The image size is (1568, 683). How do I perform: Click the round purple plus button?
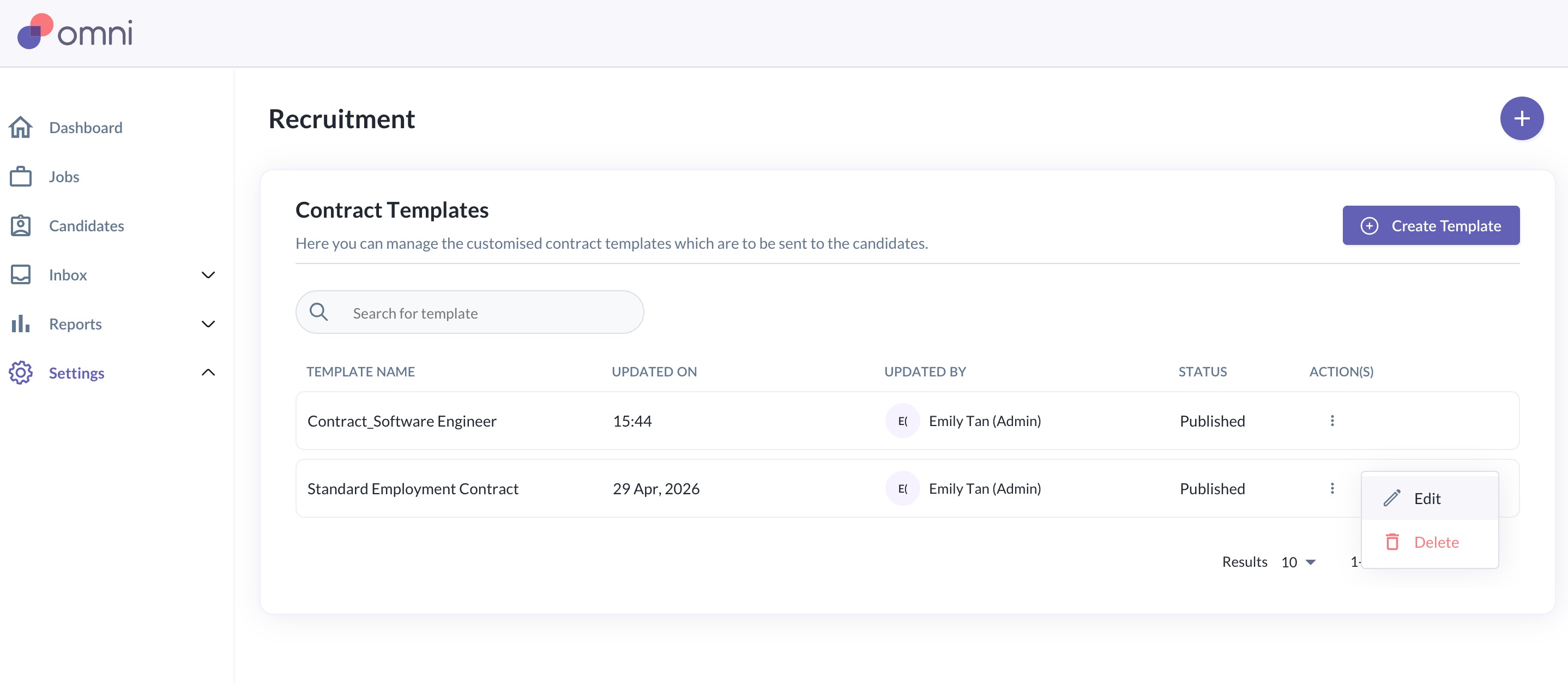click(1521, 118)
